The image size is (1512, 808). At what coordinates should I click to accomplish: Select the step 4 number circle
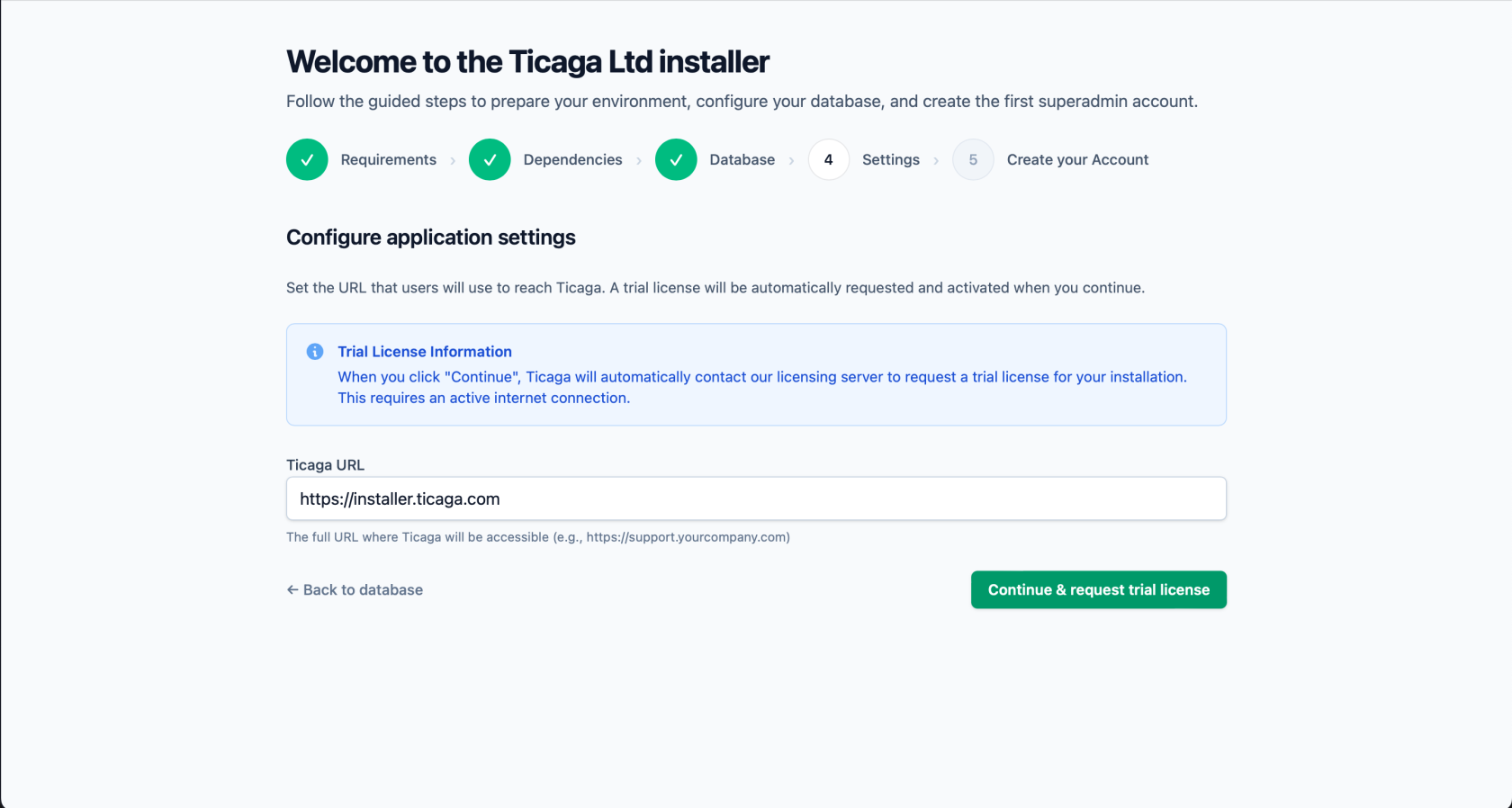tap(828, 160)
